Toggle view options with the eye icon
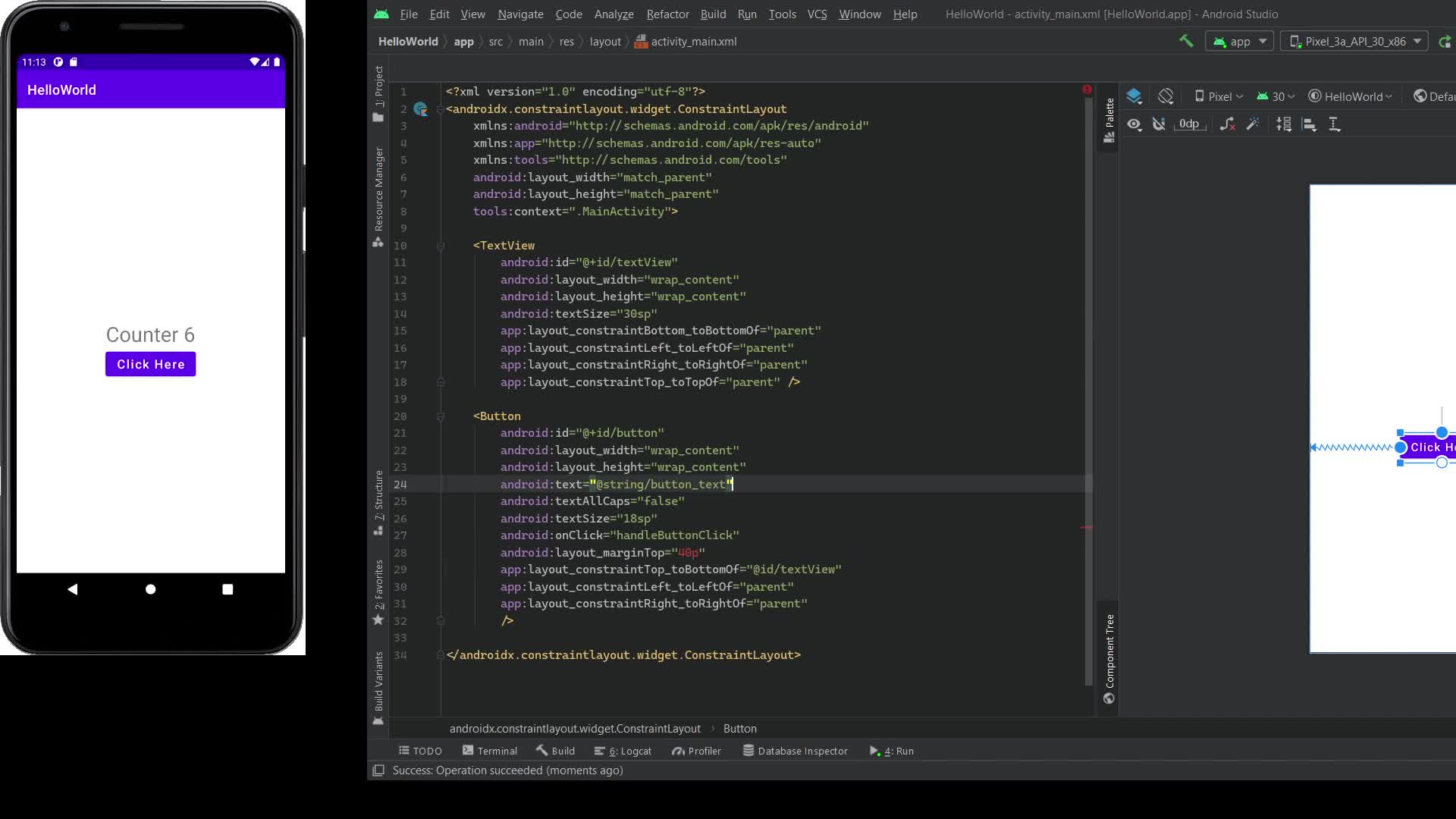 point(1134,124)
